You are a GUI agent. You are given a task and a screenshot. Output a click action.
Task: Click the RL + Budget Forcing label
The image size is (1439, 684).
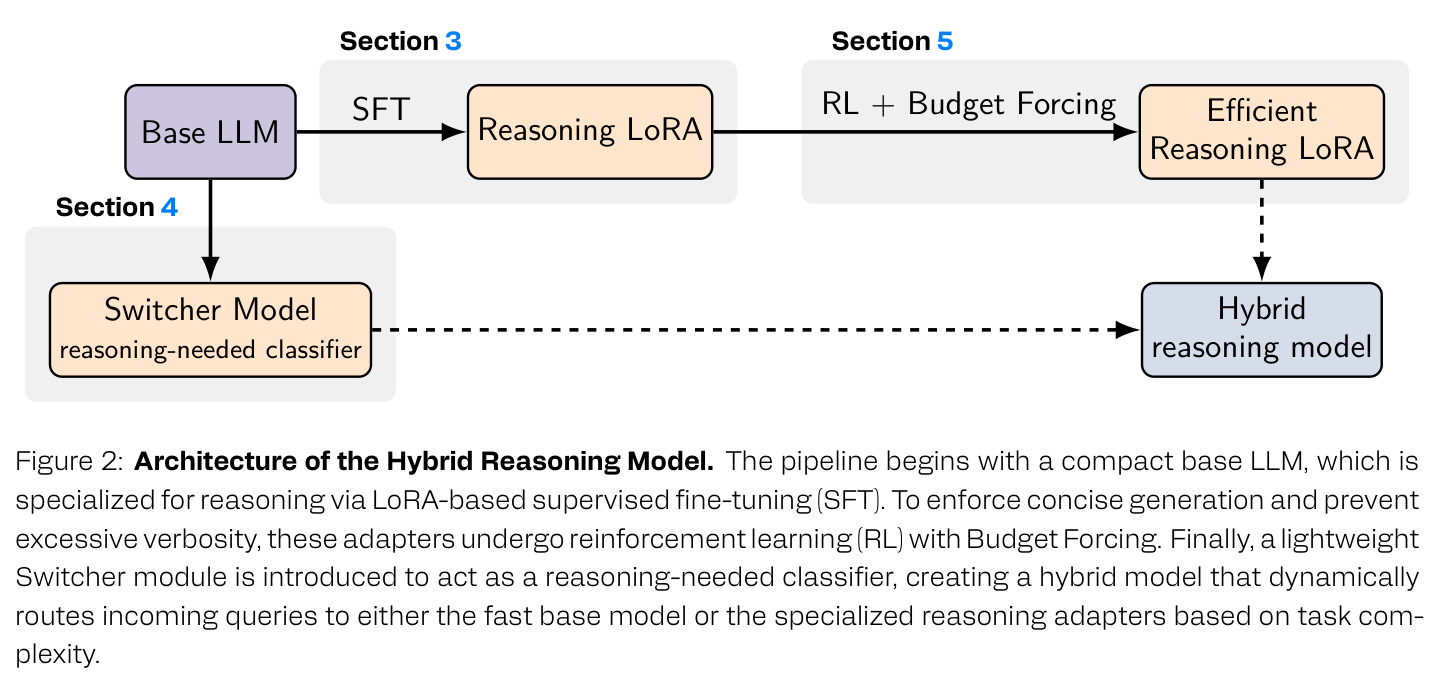click(968, 105)
